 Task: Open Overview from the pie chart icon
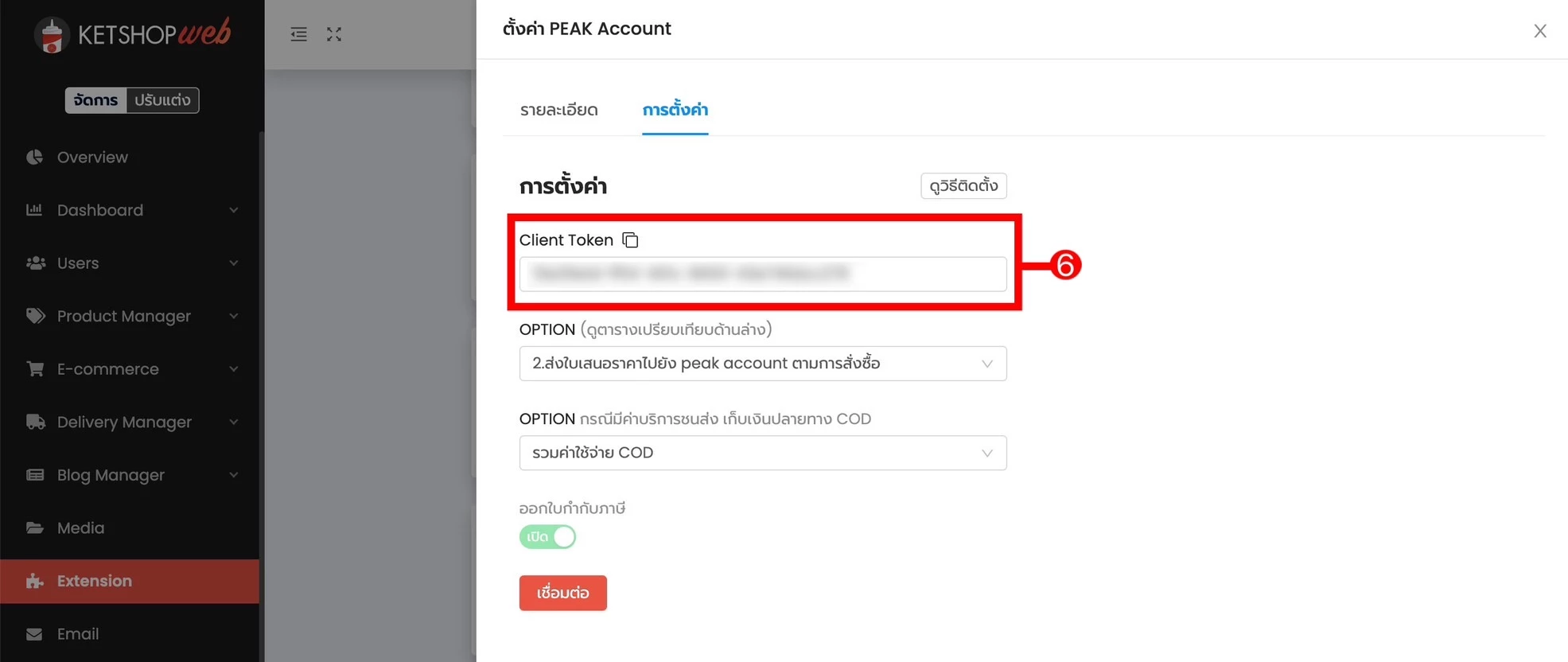click(x=34, y=157)
